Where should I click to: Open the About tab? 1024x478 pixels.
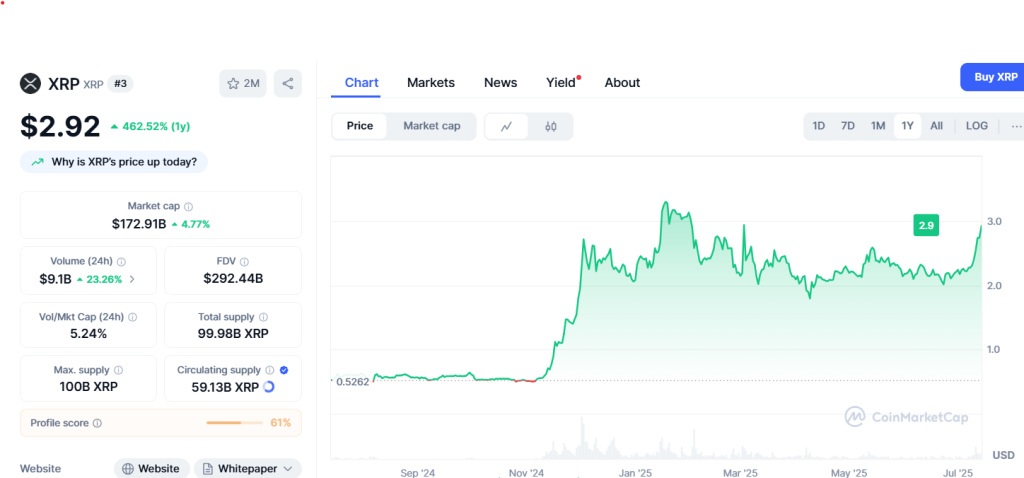click(622, 83)
